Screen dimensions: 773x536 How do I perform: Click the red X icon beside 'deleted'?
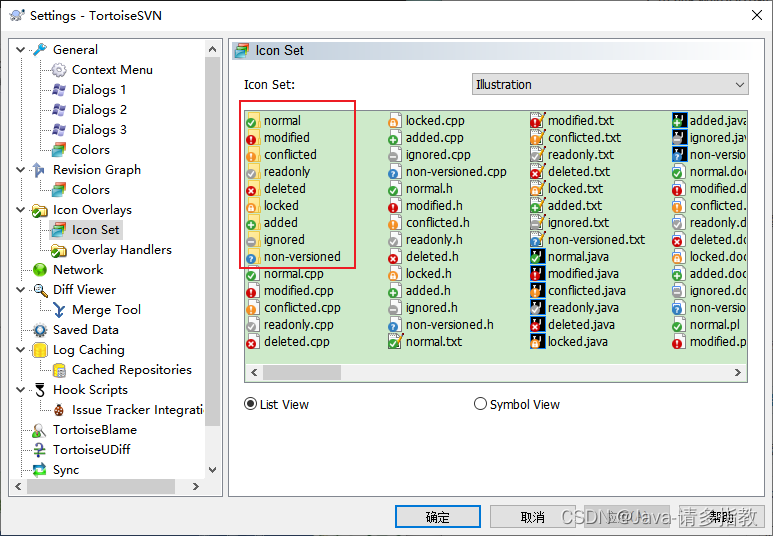(251, 190)
